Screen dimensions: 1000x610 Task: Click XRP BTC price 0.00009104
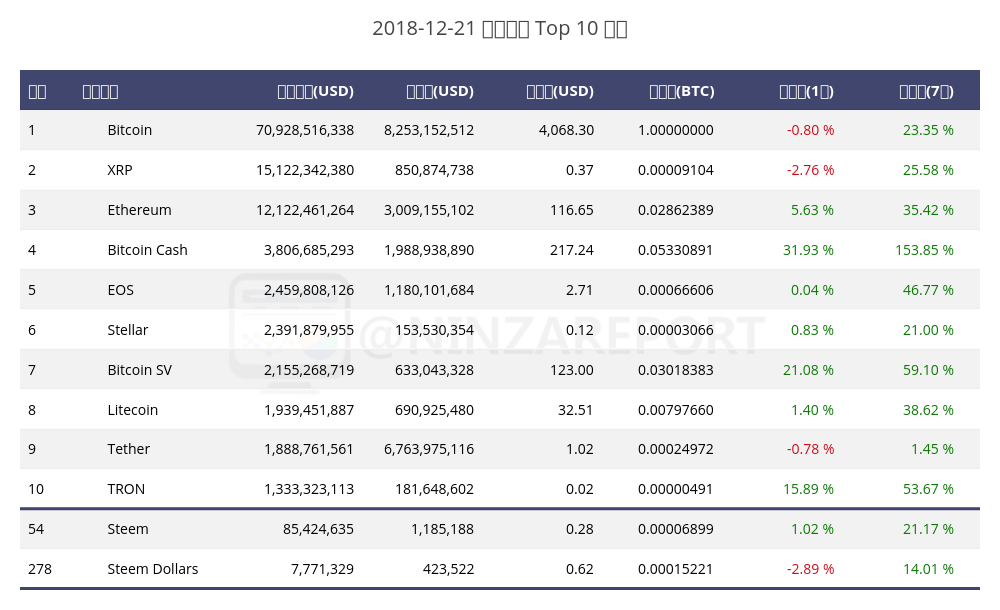point(675,170)
